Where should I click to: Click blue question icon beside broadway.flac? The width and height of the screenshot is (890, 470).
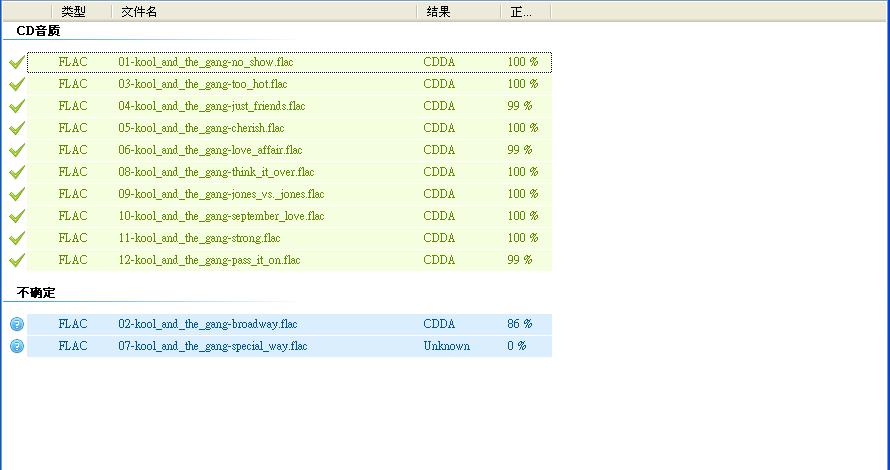pos(17,324)
